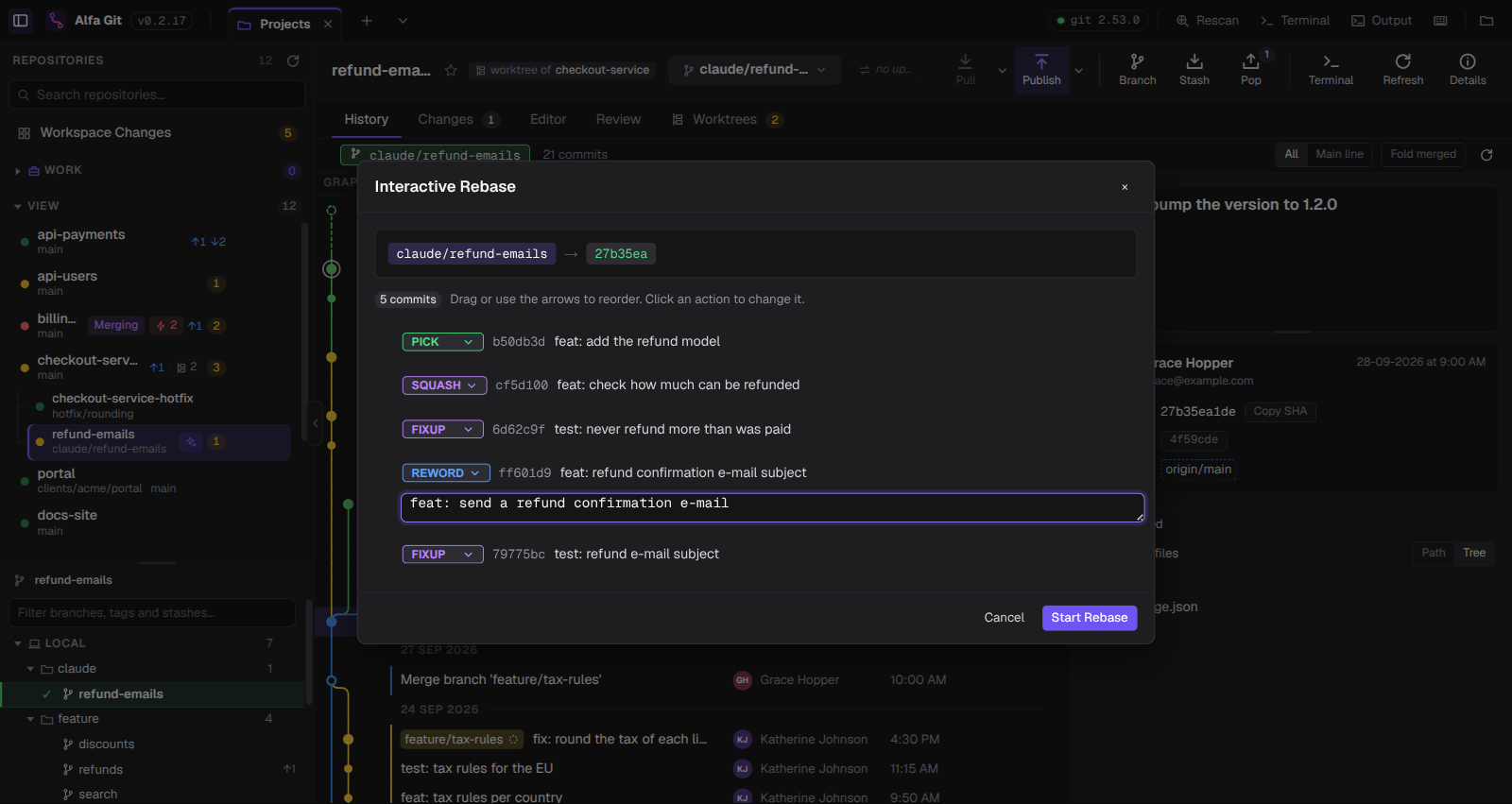This screenshot has height=804, width=1512.
Task: Click the Refresh toolbar icon
Action: point(1403,70)
